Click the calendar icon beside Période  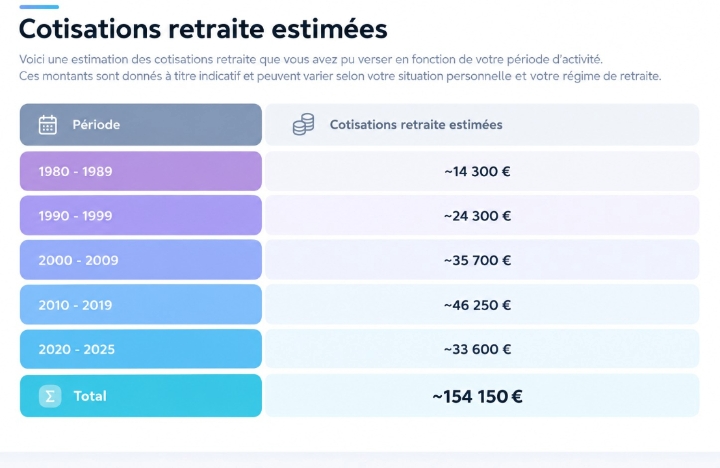coord(48,124)
